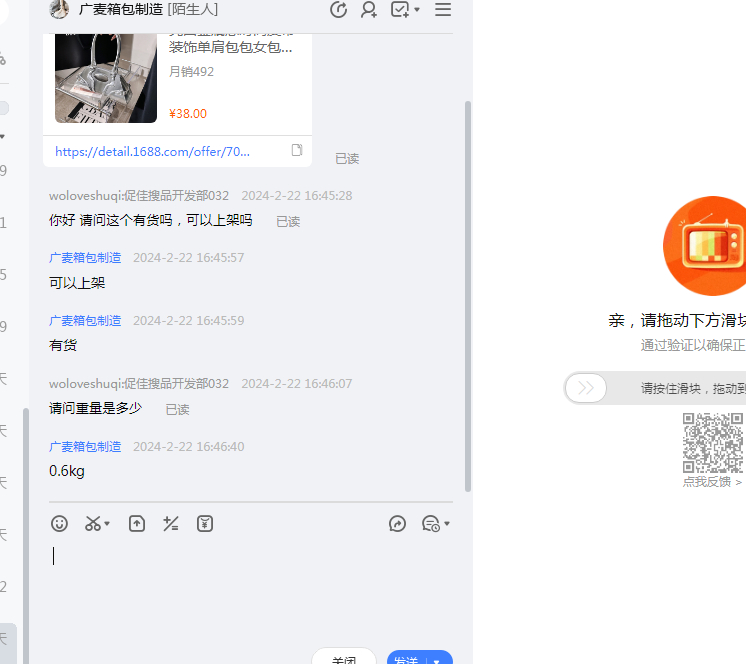Click the copy icon beside product link

(297, 151)
